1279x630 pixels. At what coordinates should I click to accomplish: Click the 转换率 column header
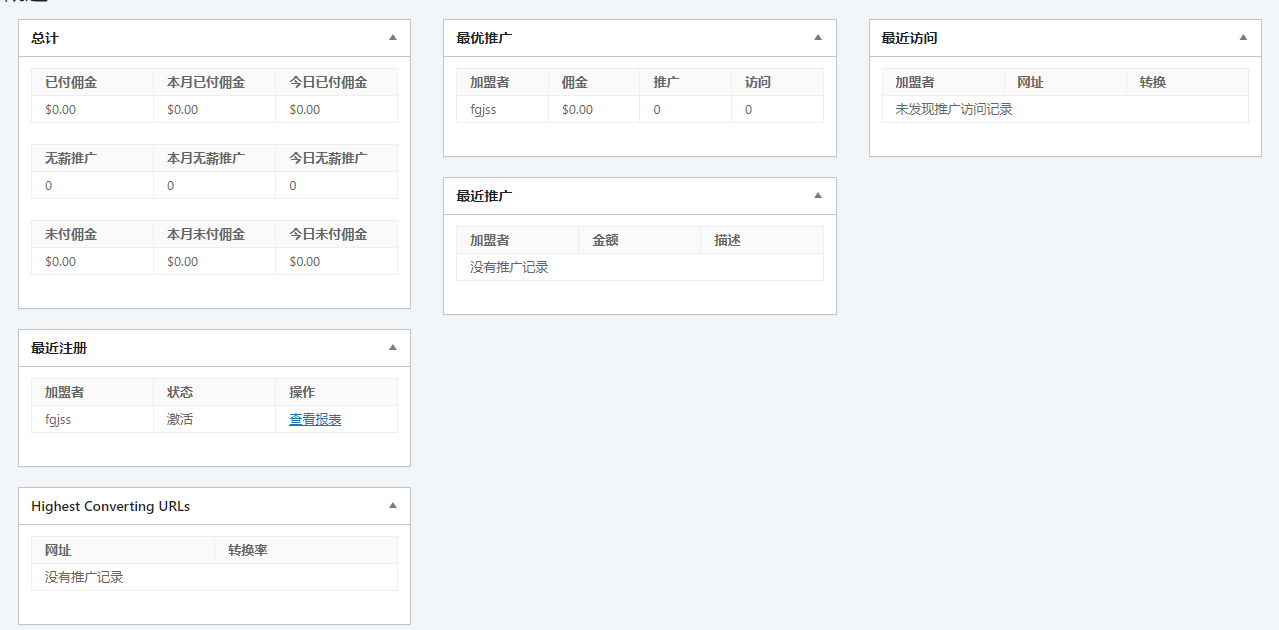(247, 550)
